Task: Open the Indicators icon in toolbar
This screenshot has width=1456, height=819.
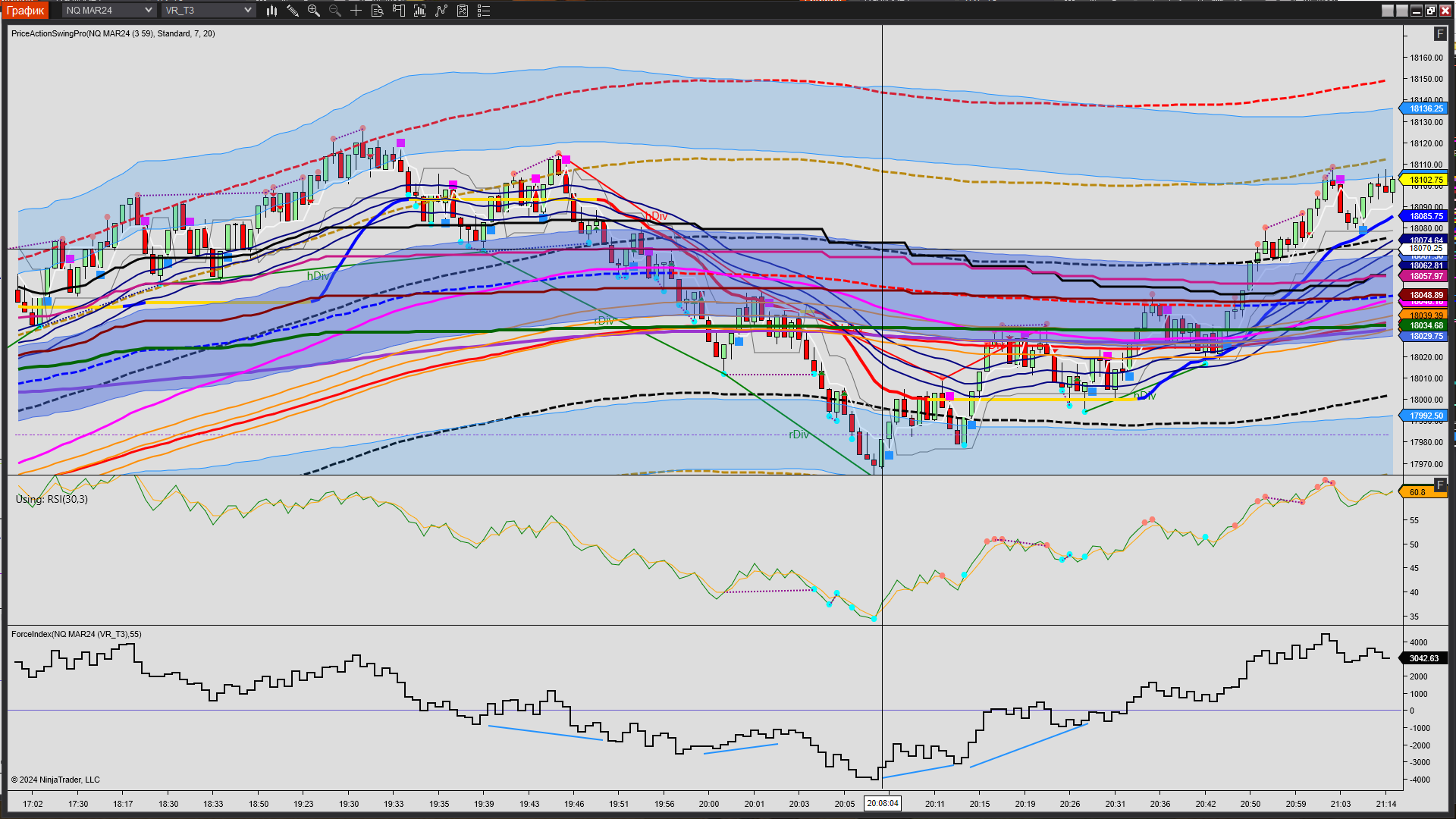Action: (x=420, y=11)
